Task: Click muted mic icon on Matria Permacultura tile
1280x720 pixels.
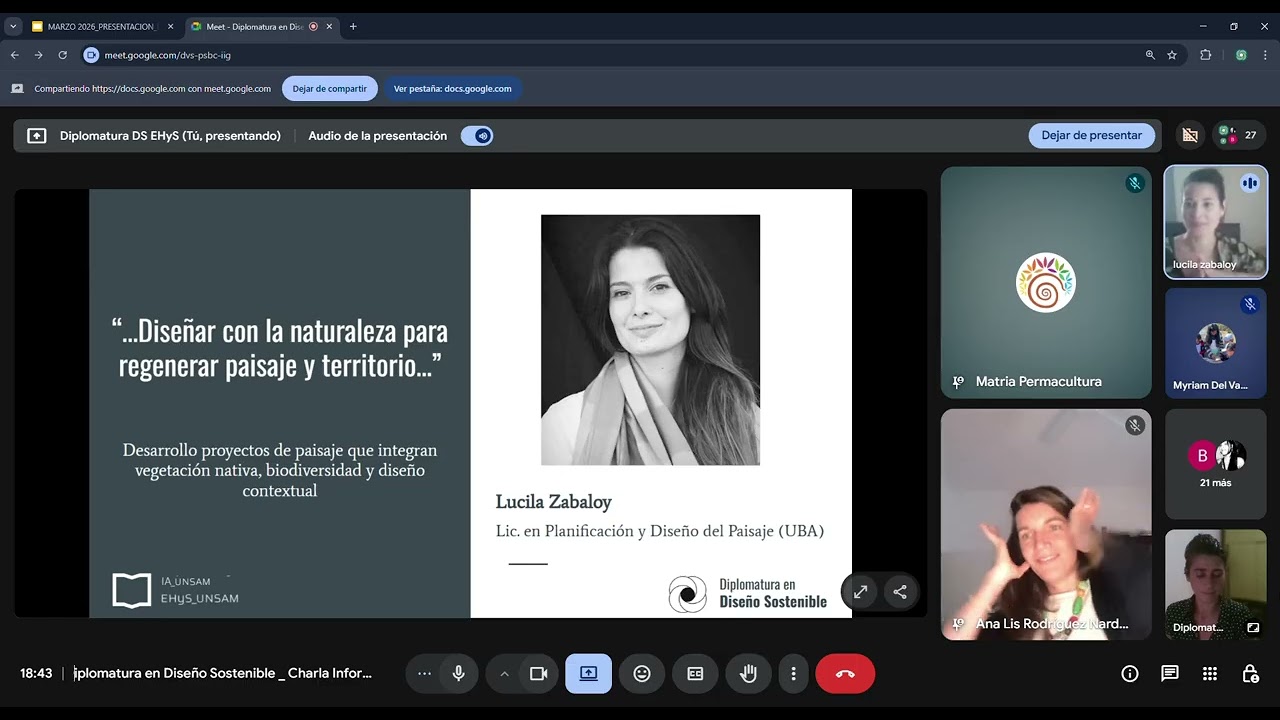Action: (1134, 184)
